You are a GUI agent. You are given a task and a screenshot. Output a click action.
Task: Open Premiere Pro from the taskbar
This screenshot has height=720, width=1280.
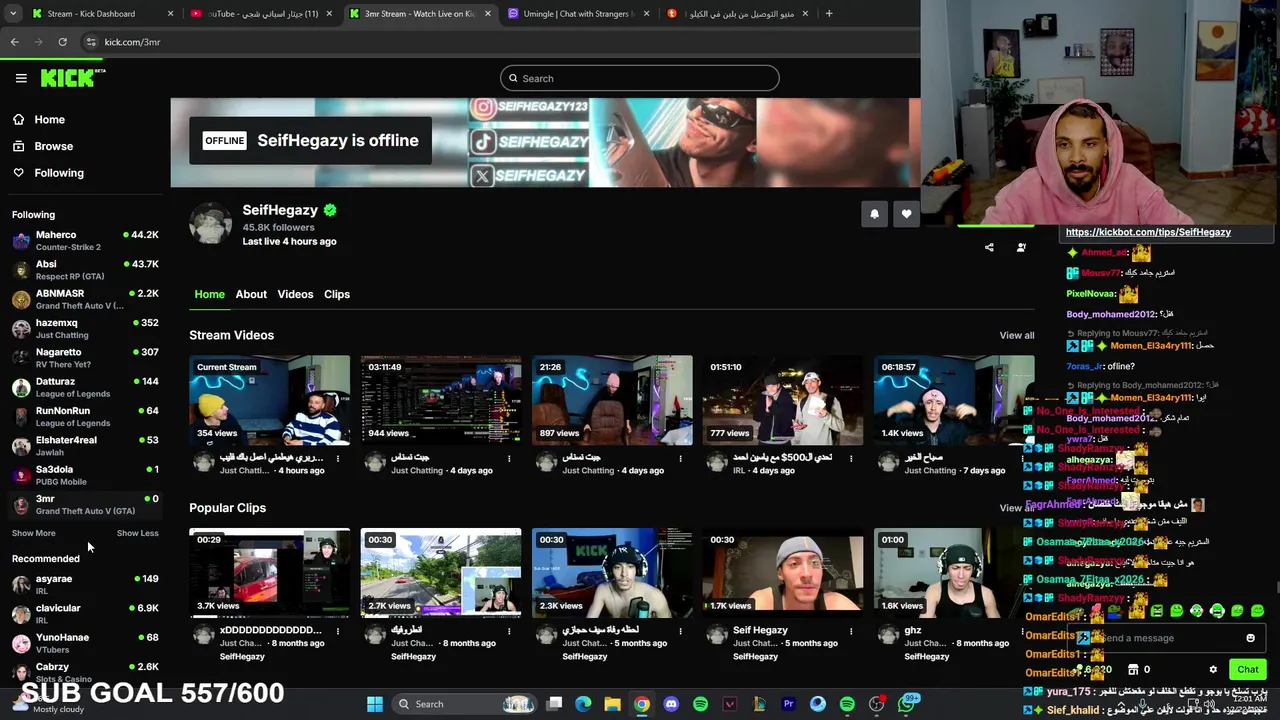[788, 704]
